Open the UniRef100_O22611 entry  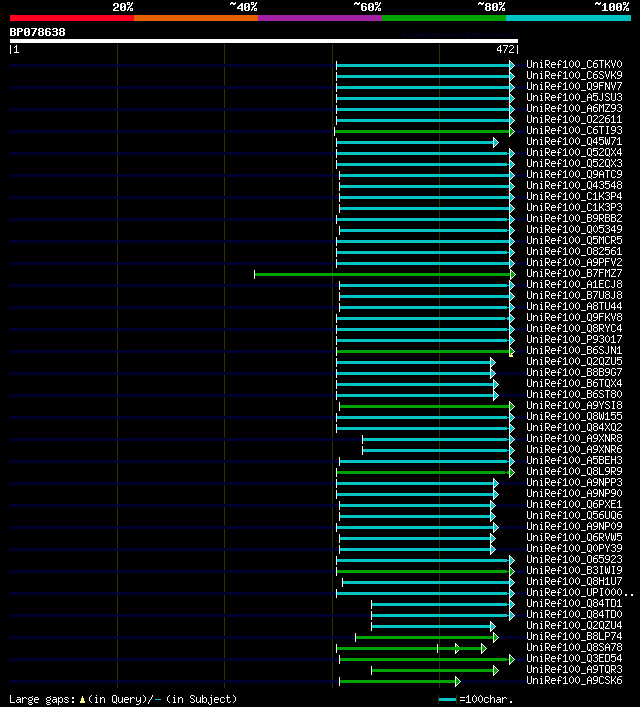coord(574,119)
